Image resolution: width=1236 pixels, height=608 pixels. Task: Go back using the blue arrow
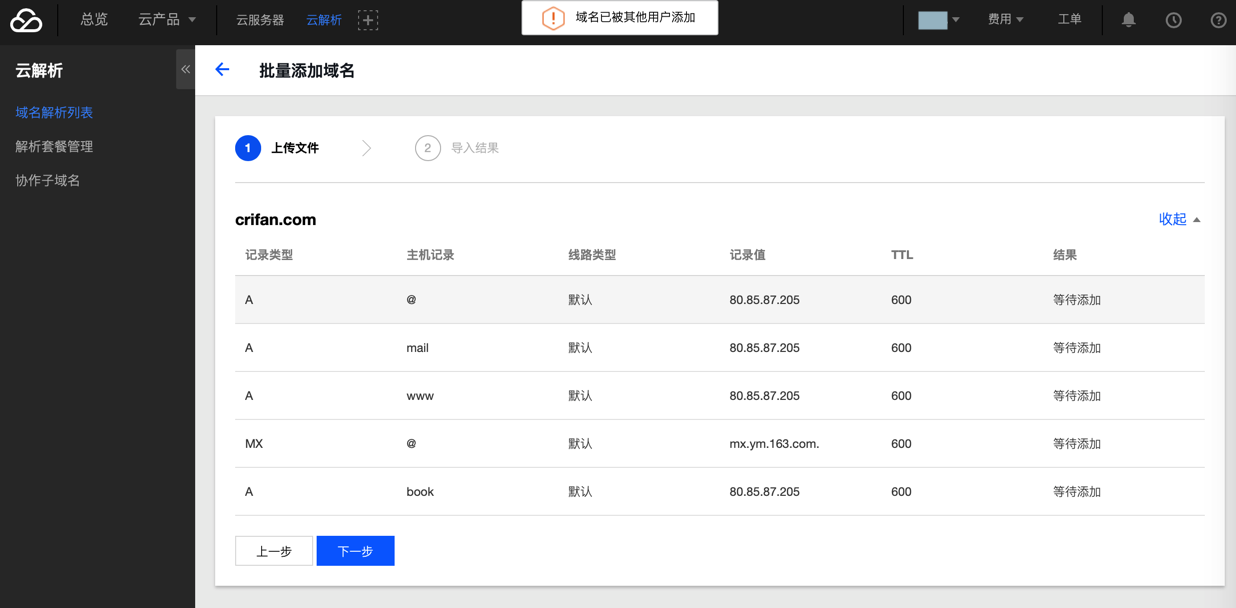click(222, 69)
